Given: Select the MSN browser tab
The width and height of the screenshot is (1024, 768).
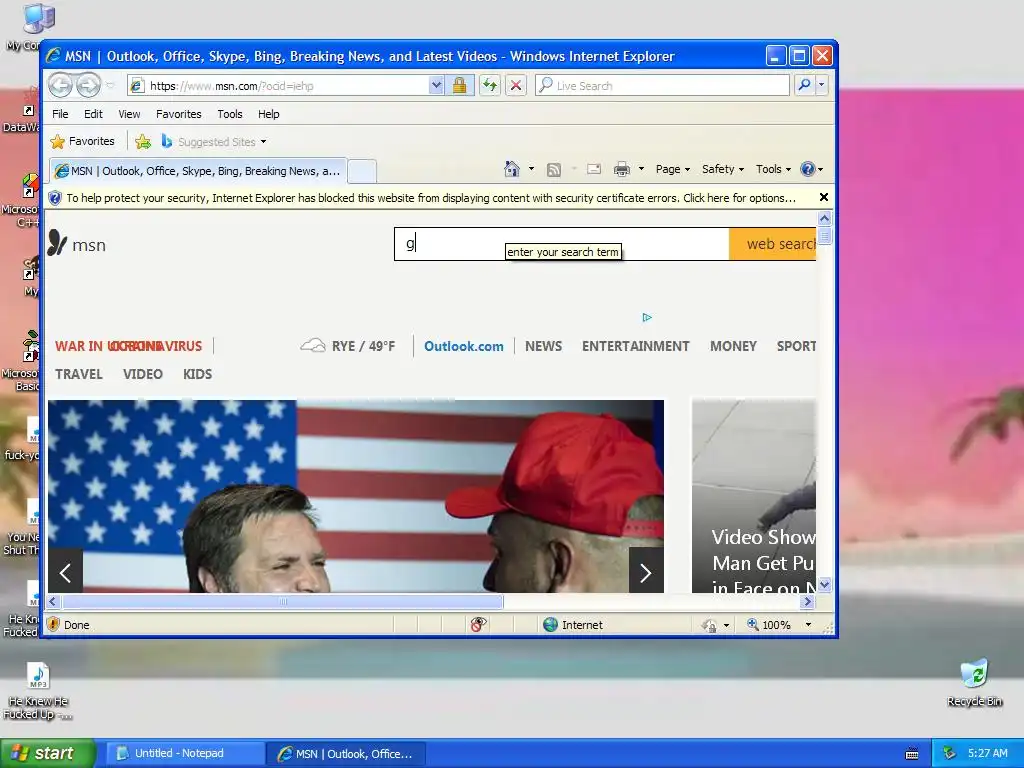Looking at the screenshot, I should (198, 171).
